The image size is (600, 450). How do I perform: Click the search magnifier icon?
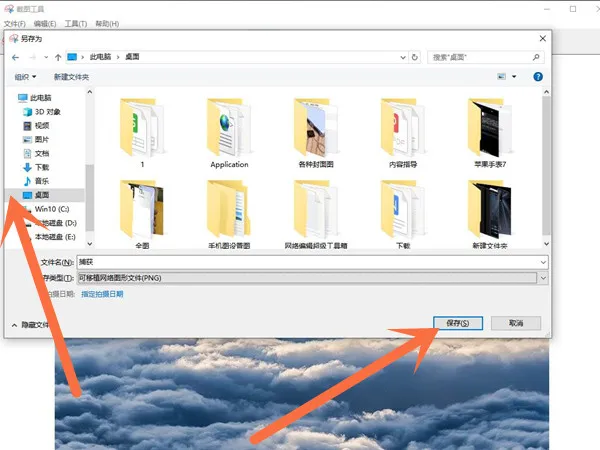pyautogui.click(x=536, y=57)
